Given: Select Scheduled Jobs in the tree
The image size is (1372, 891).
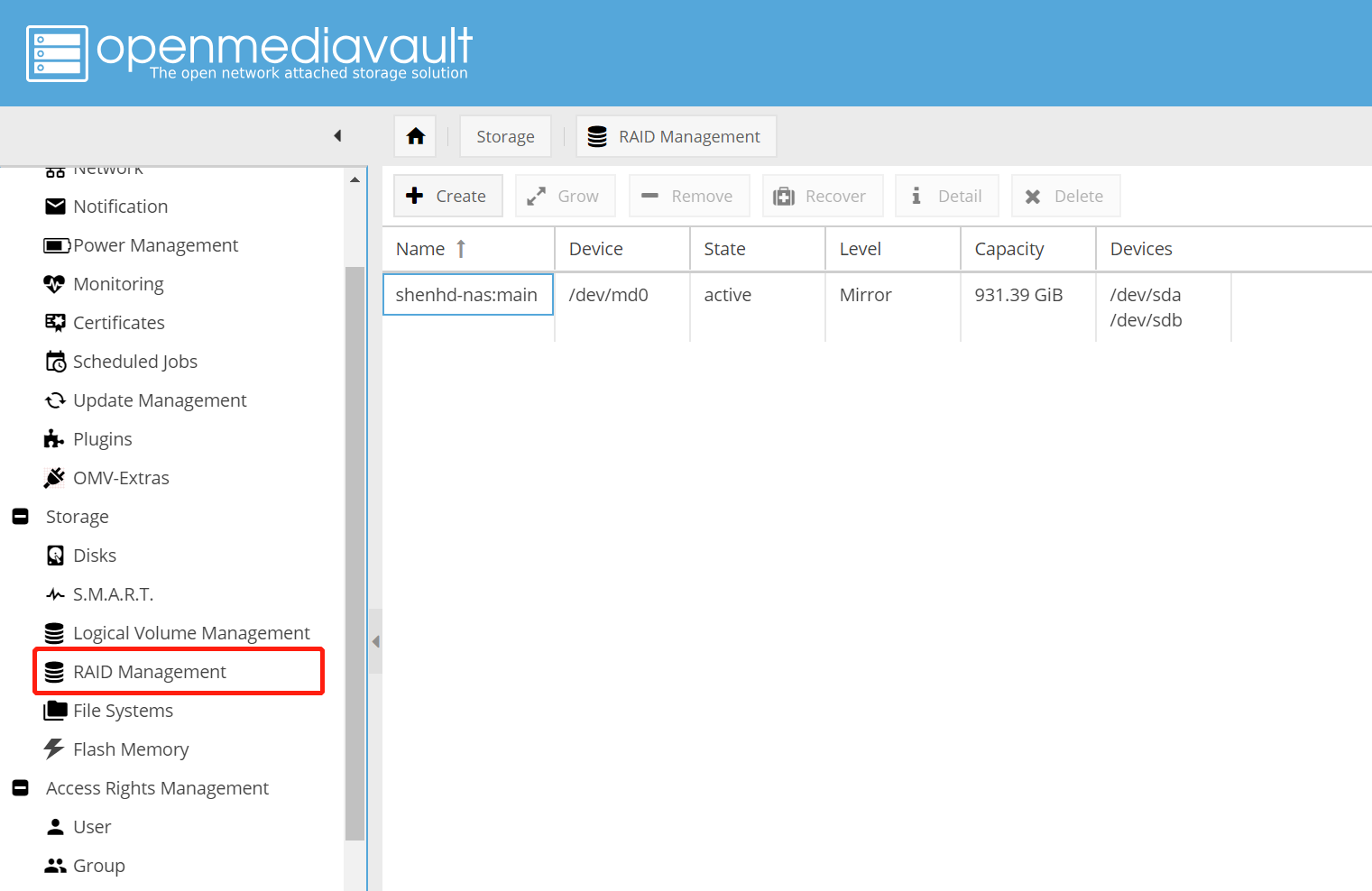Looking at the screenshot, I should [x=135, y=362].
